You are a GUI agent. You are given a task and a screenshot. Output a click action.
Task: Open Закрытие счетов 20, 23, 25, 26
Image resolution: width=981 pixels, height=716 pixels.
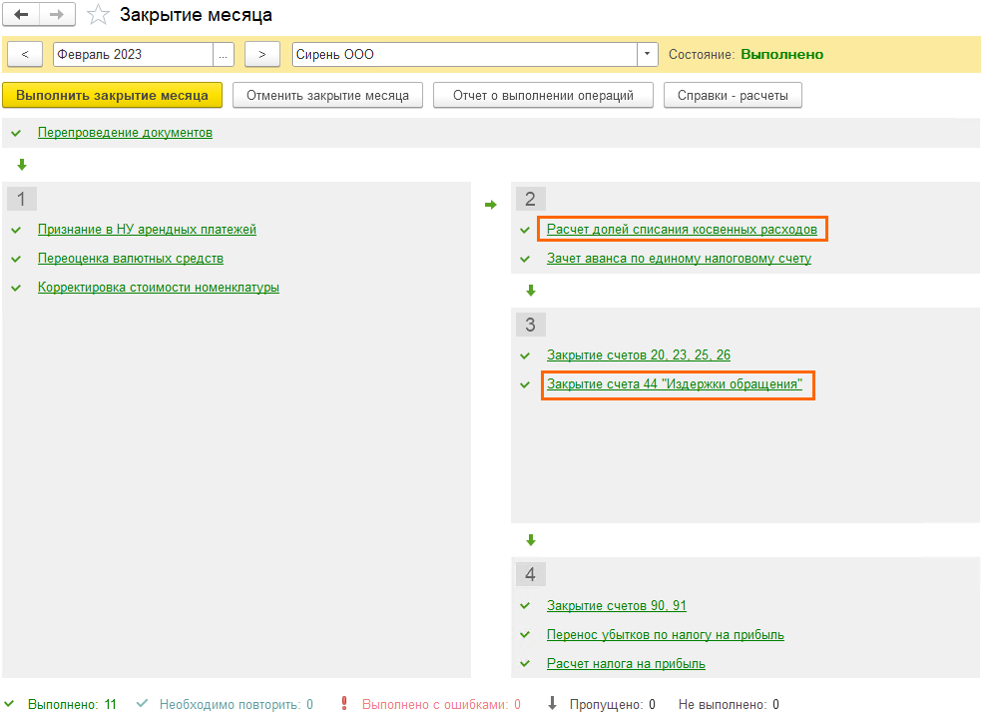point(639,355)
